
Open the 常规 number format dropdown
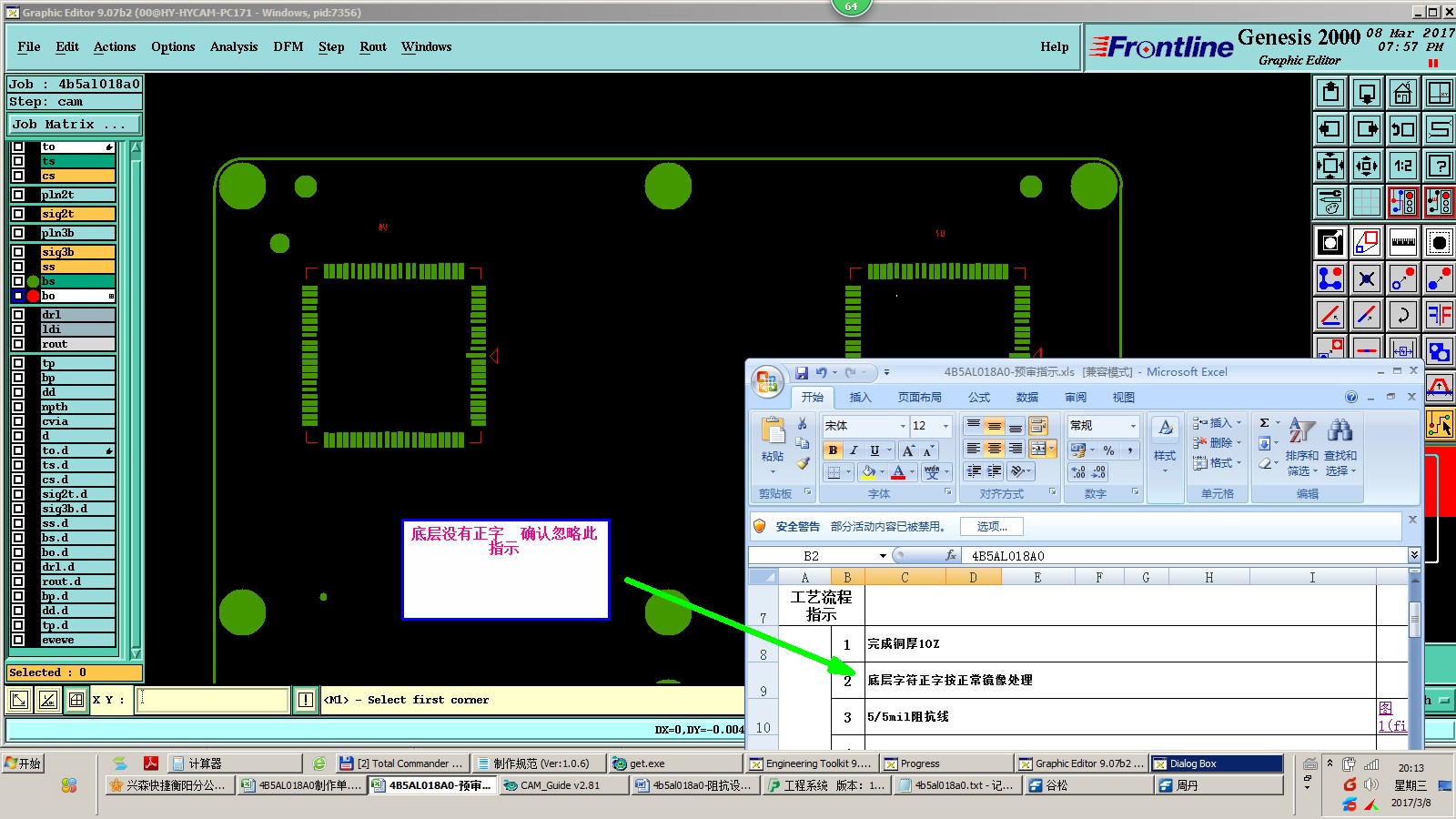coord(1133,426)
